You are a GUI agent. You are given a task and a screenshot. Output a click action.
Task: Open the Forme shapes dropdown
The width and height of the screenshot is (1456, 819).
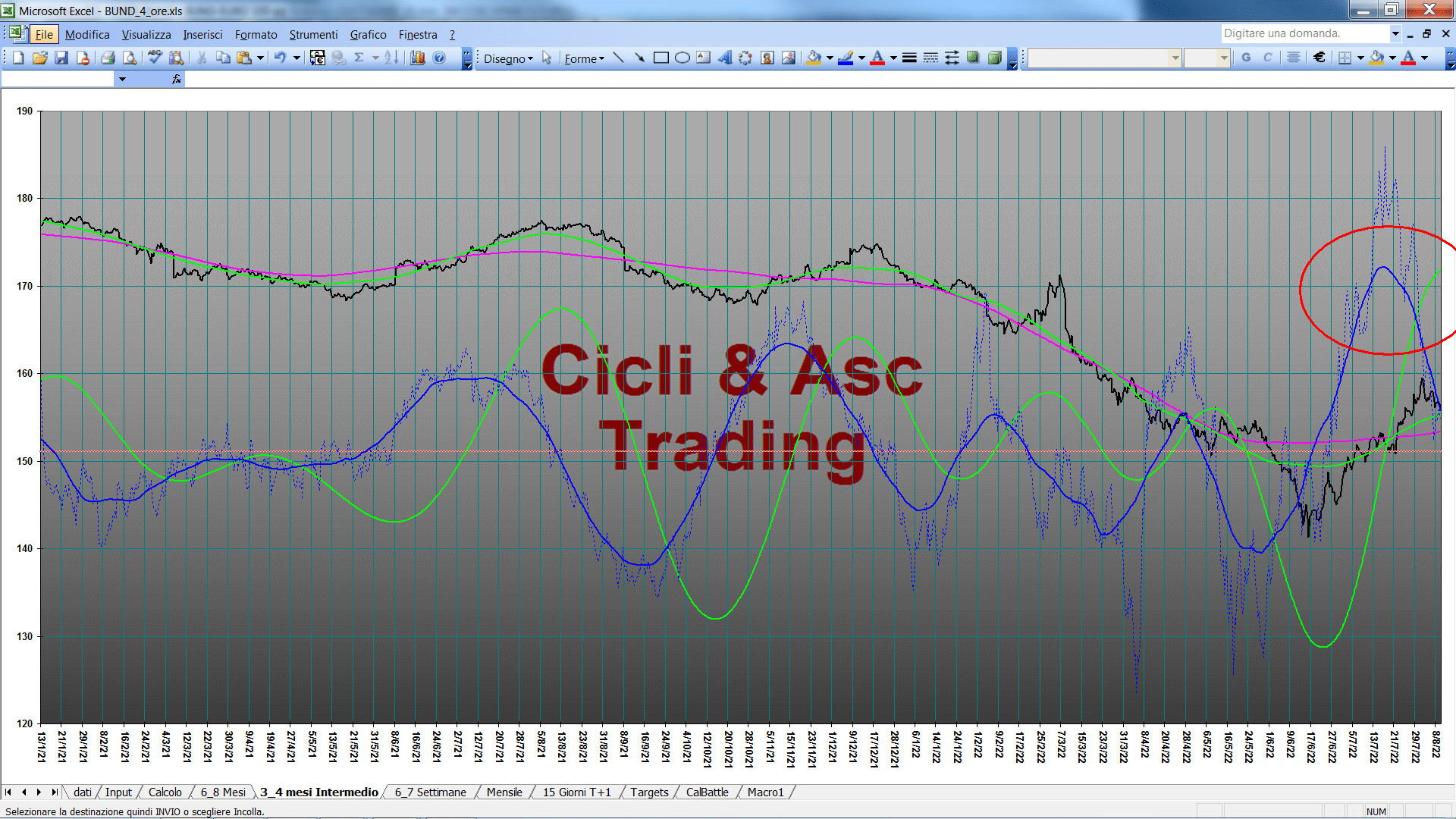point(584,58)
